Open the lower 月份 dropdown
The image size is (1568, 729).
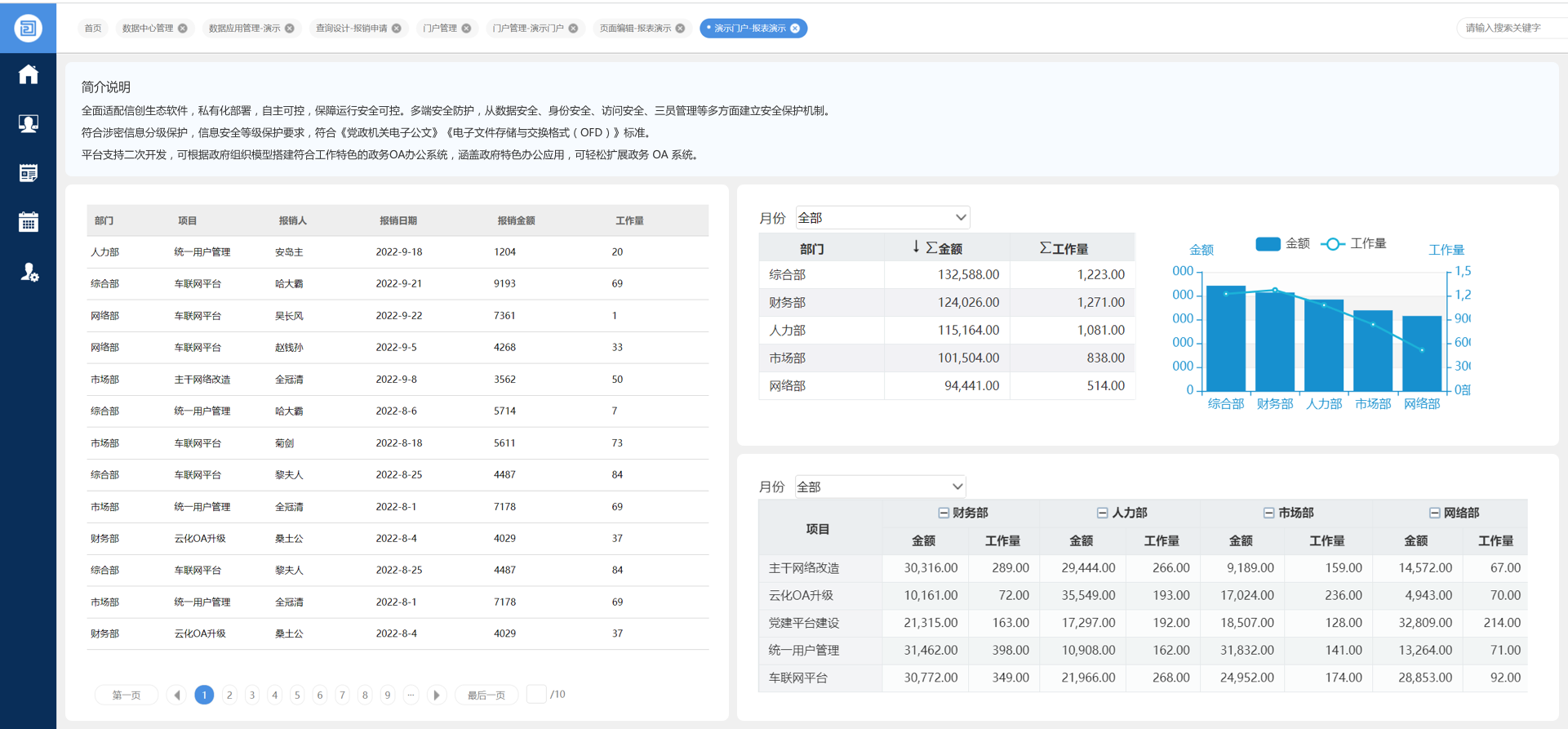[x=880, y=487]
